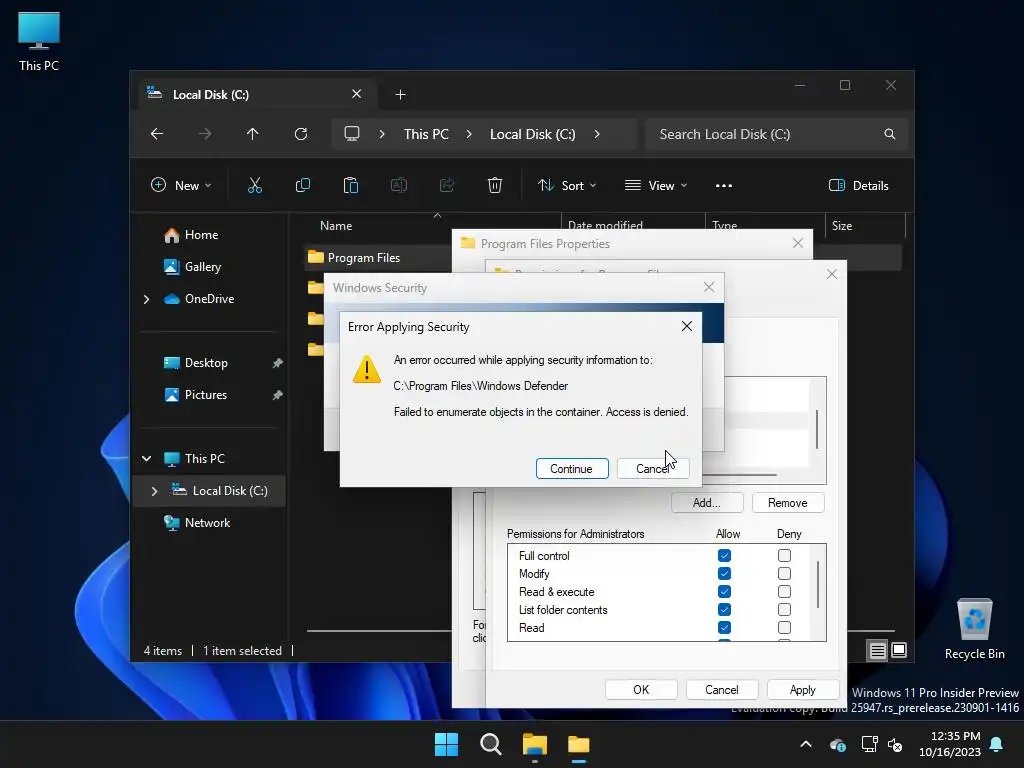Close the Error Applying Security dialog
This screenshot has width=1024, height=768.
[x=686, y=326]
